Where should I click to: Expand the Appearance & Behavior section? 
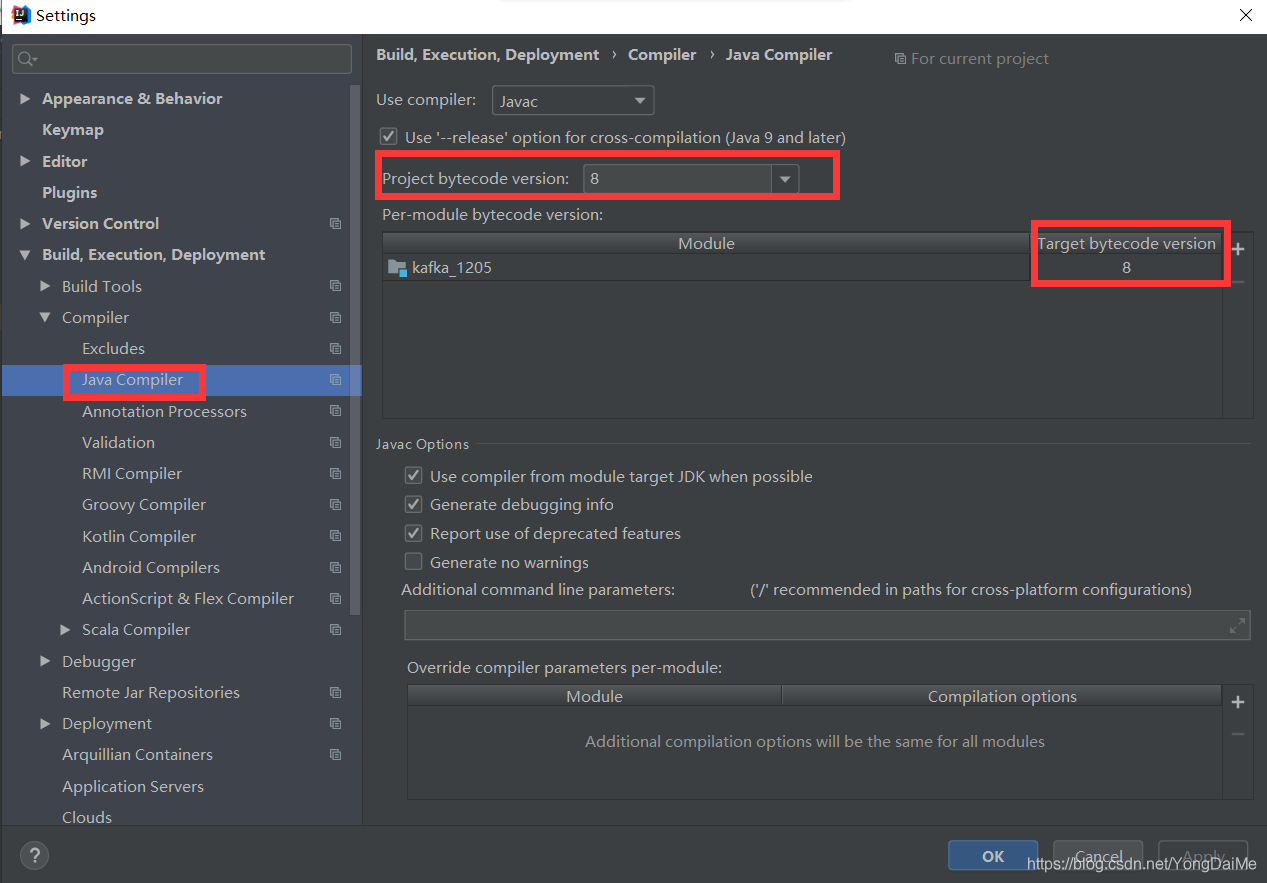point(25,98)
